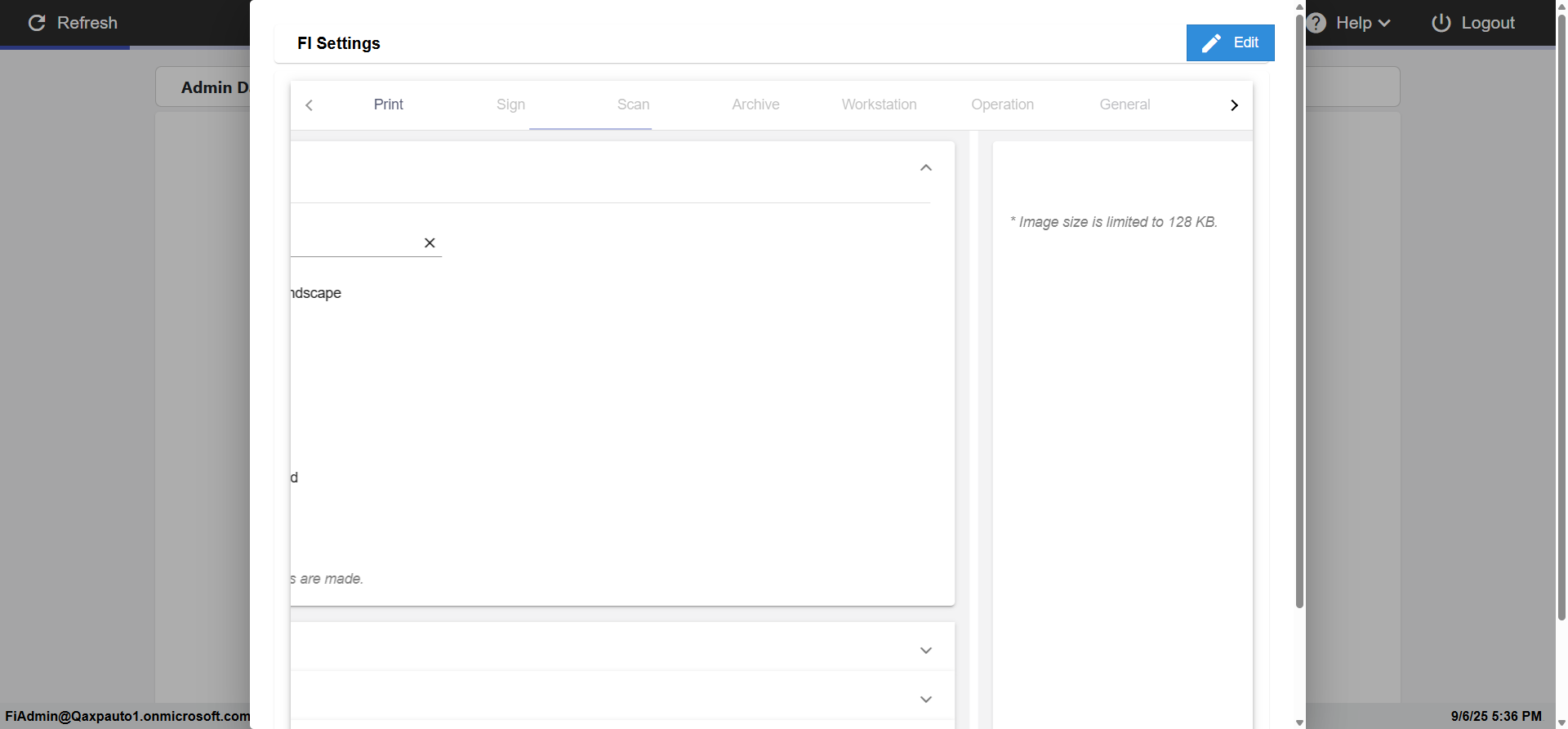The image size is (1568, 729).
Task: Click the Refresh icon in top bar
Action: [x=37, y=23]
